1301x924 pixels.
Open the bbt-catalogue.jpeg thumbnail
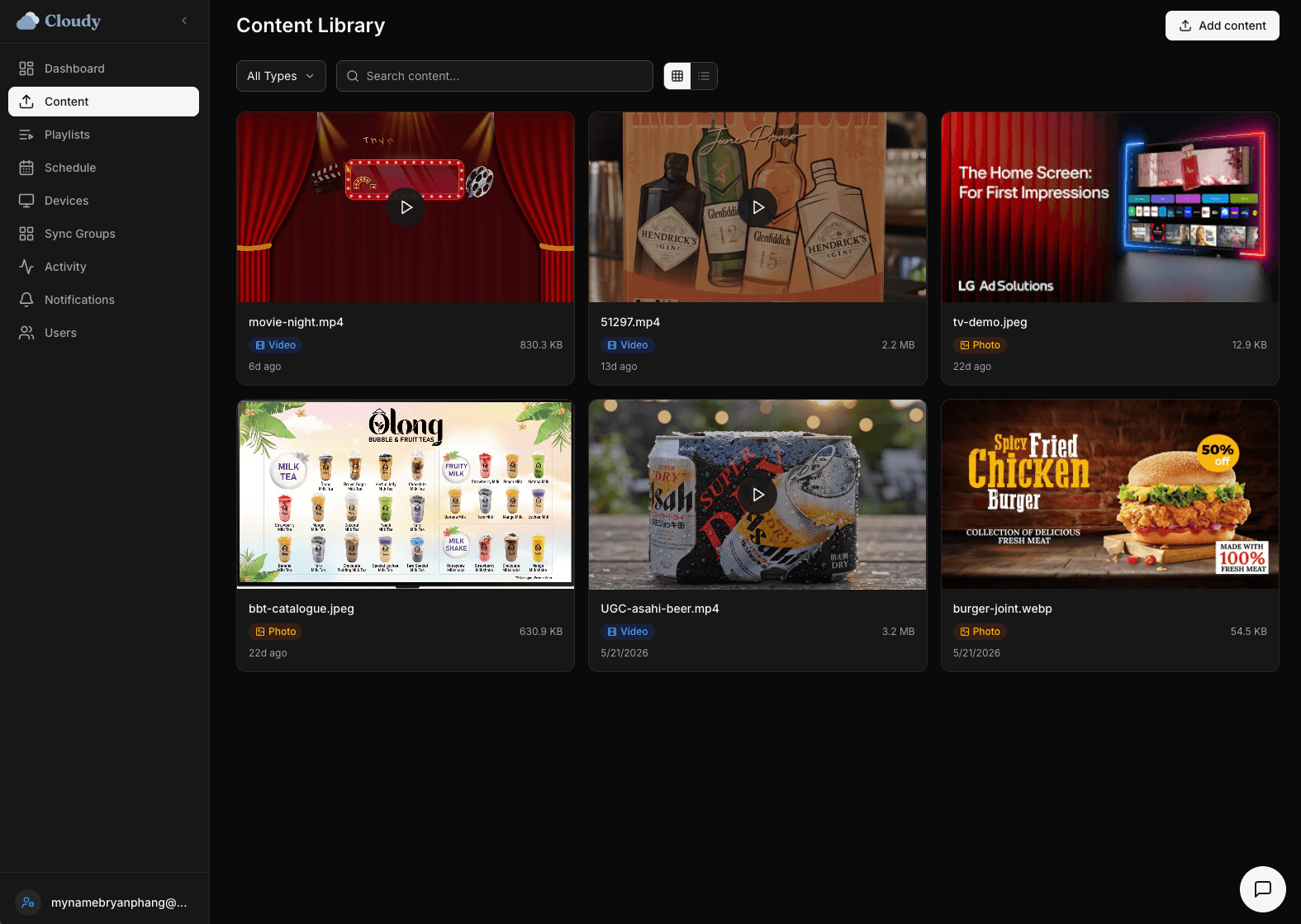(x=406, y=495)
